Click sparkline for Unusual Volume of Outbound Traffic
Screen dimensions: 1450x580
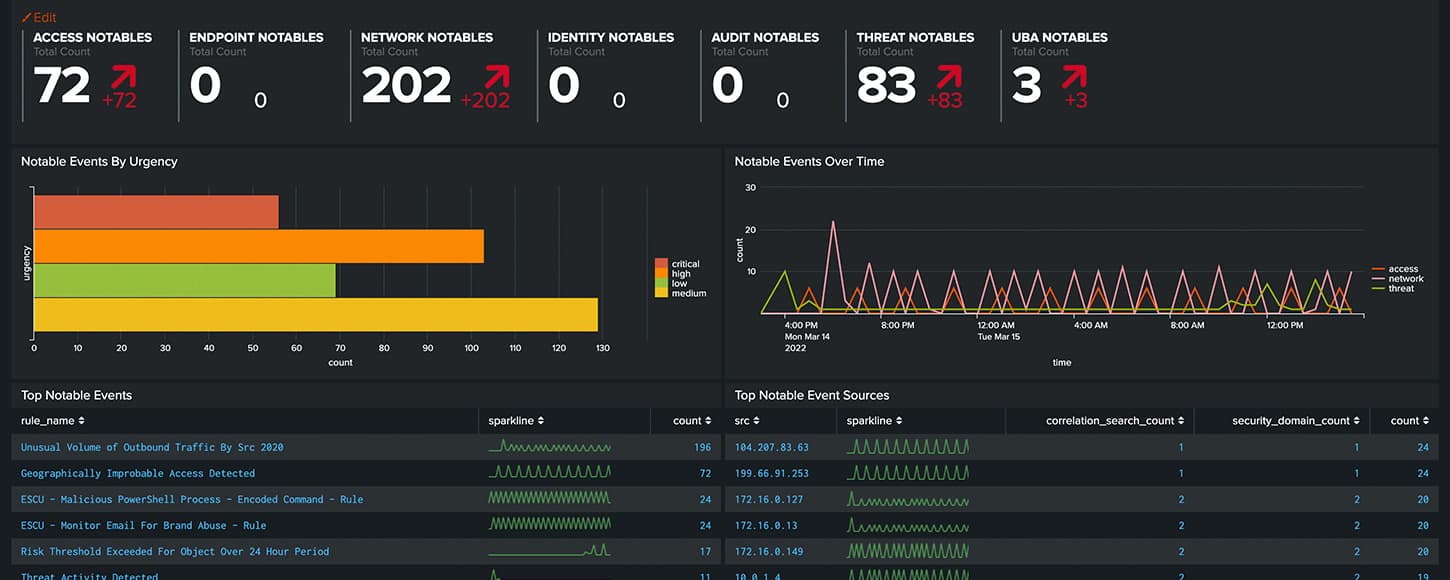[x=549, y=446]
